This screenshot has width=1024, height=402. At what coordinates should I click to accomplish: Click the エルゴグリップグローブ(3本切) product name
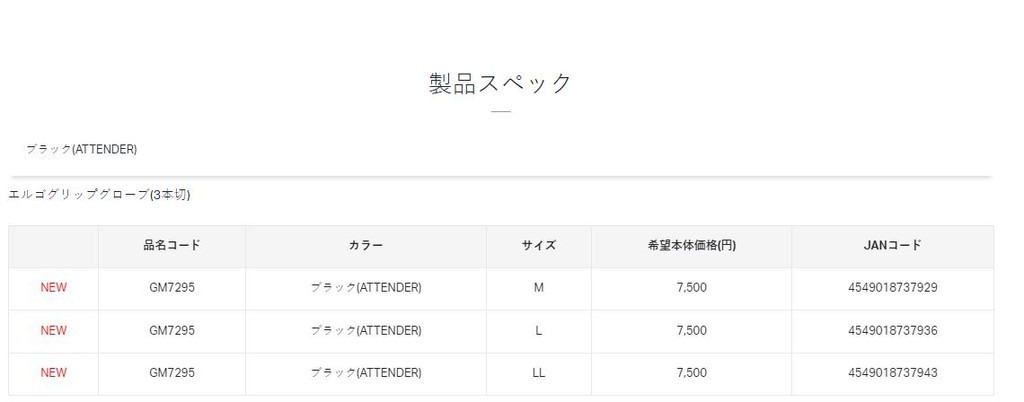tap(99, 195)
